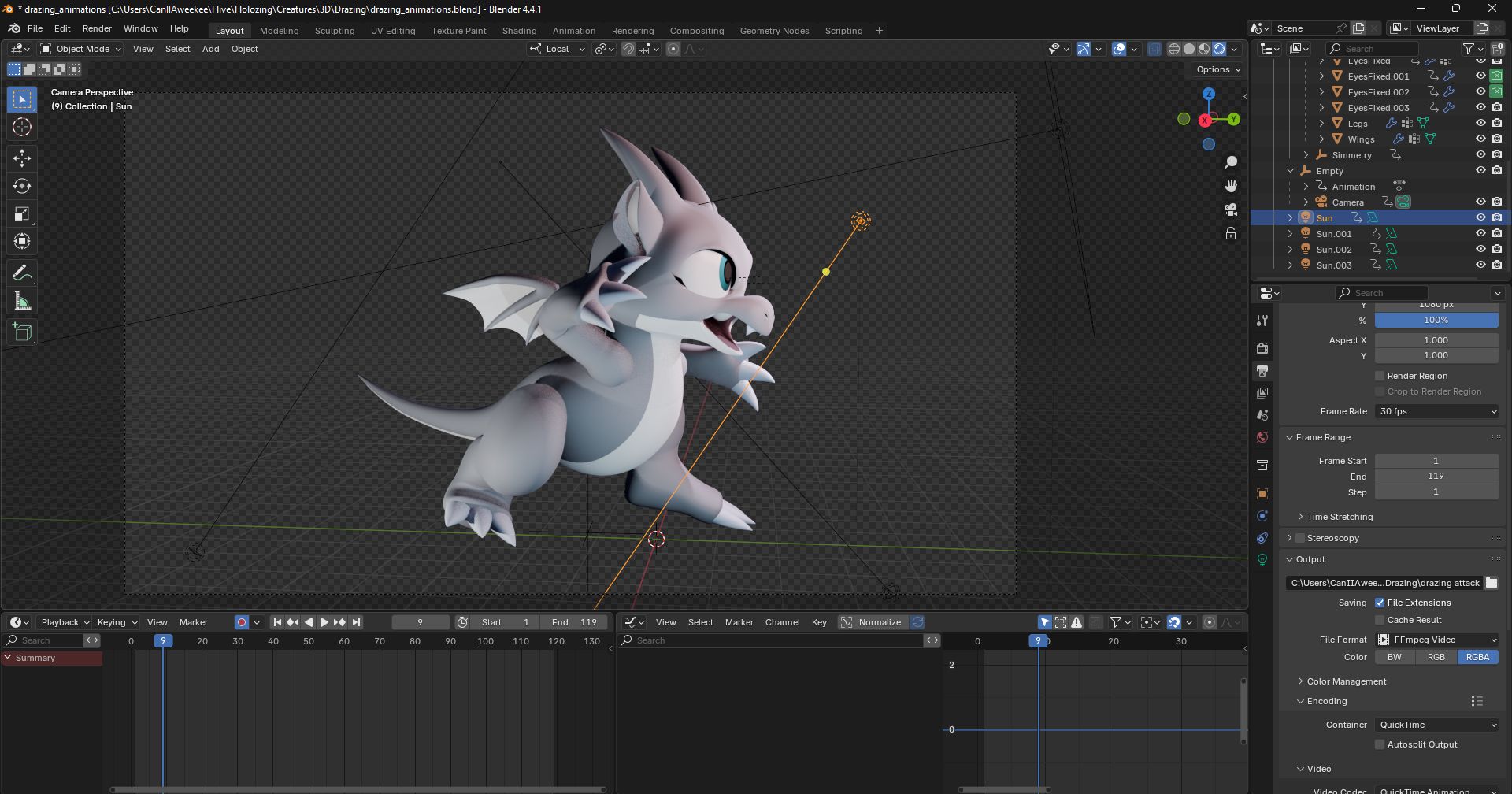Image resolution: width=1512 pixels, height=794 pixels.
Task: Open the Object Data light properties tab
Action: tap(1262, 559)
